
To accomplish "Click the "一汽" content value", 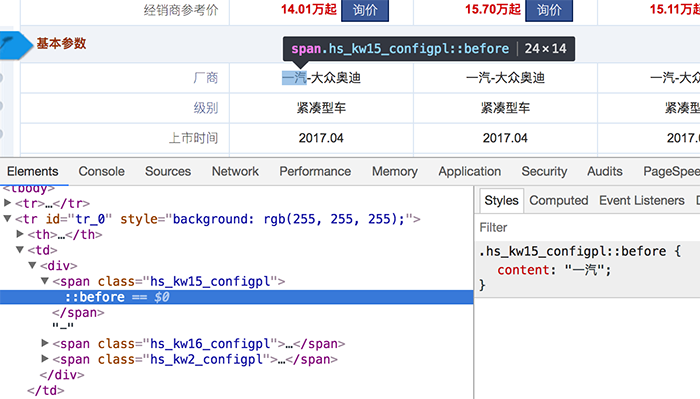I will (x=585, y=270).
